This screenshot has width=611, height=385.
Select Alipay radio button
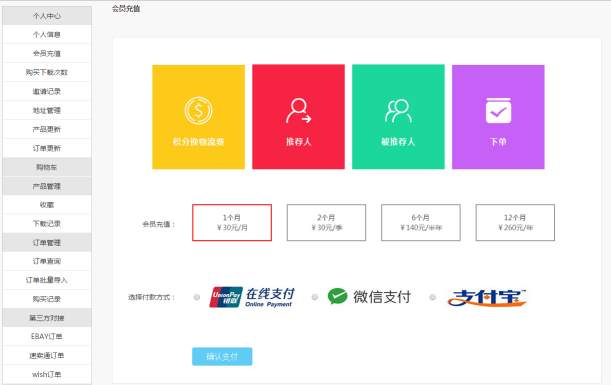pyautogui.click(x=433, y=297)
